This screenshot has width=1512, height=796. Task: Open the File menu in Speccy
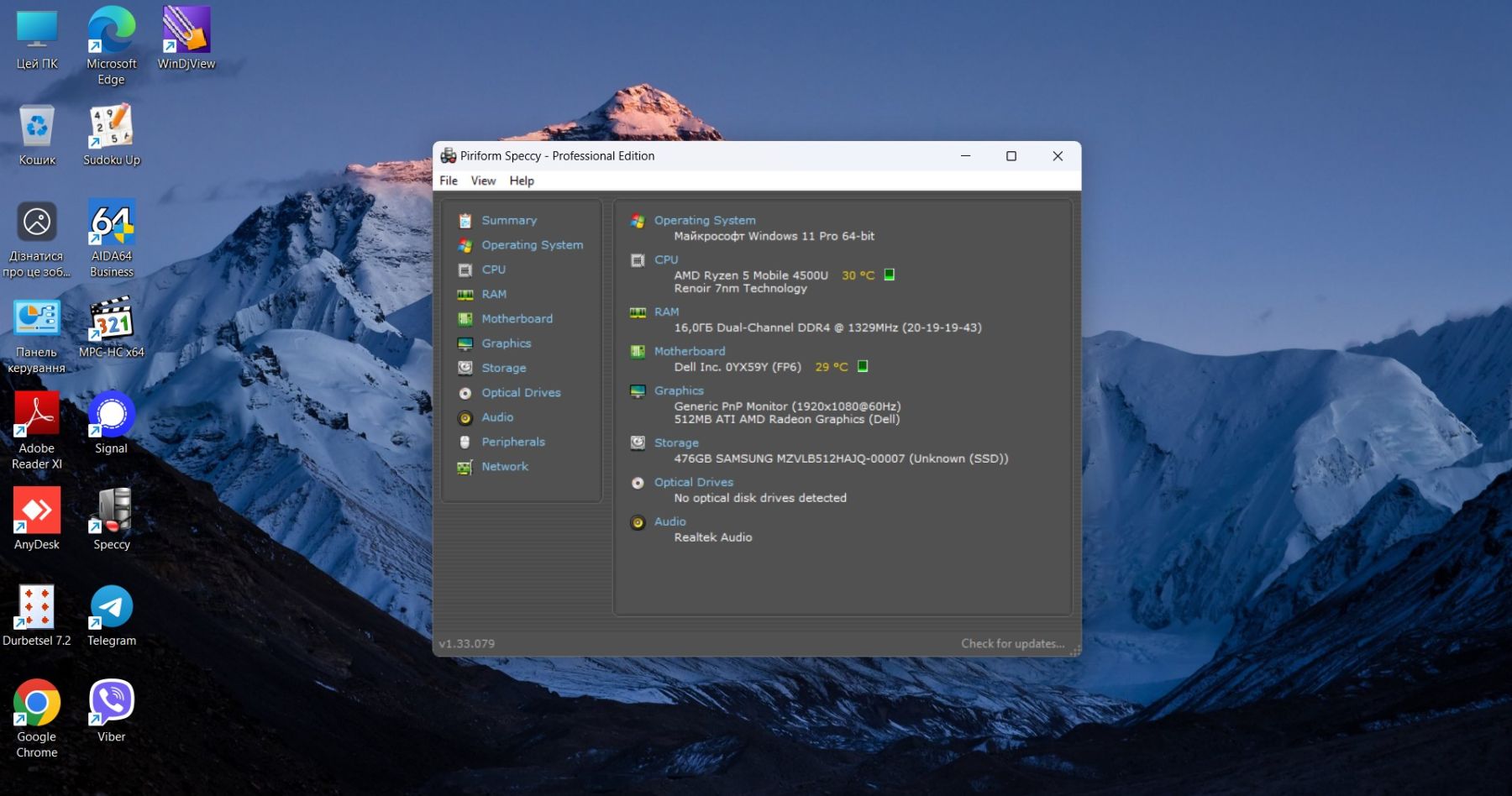[449, 181]
